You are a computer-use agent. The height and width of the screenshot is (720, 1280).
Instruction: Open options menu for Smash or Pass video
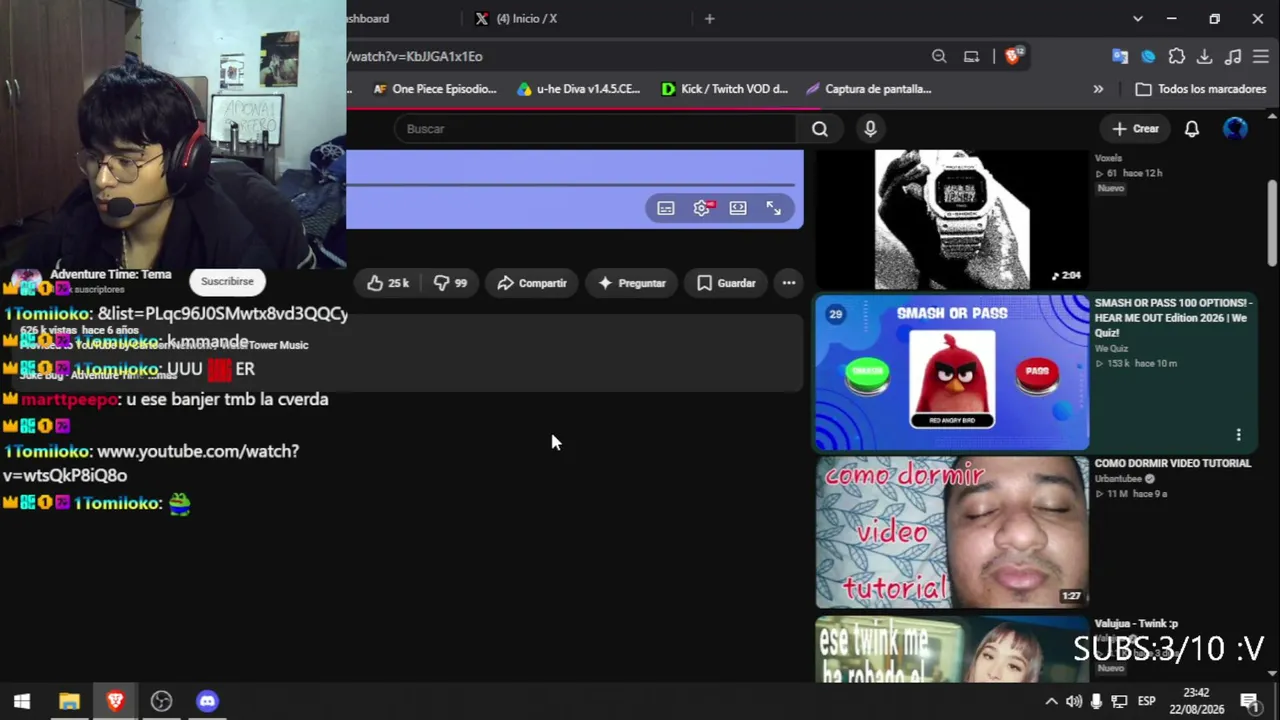(x=1238, y=435)
